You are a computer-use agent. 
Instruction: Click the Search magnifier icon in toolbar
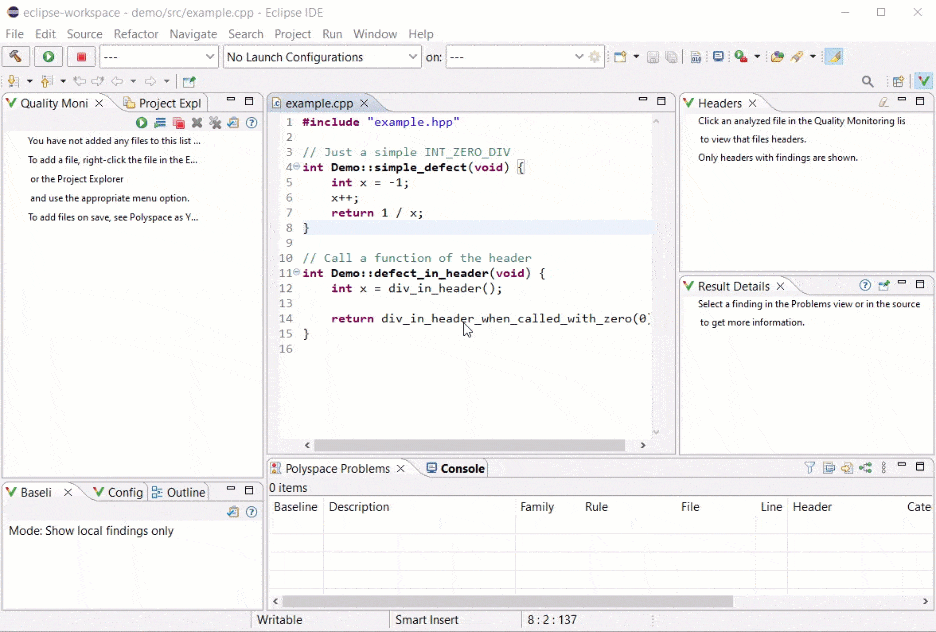click(x=867, y=80)
